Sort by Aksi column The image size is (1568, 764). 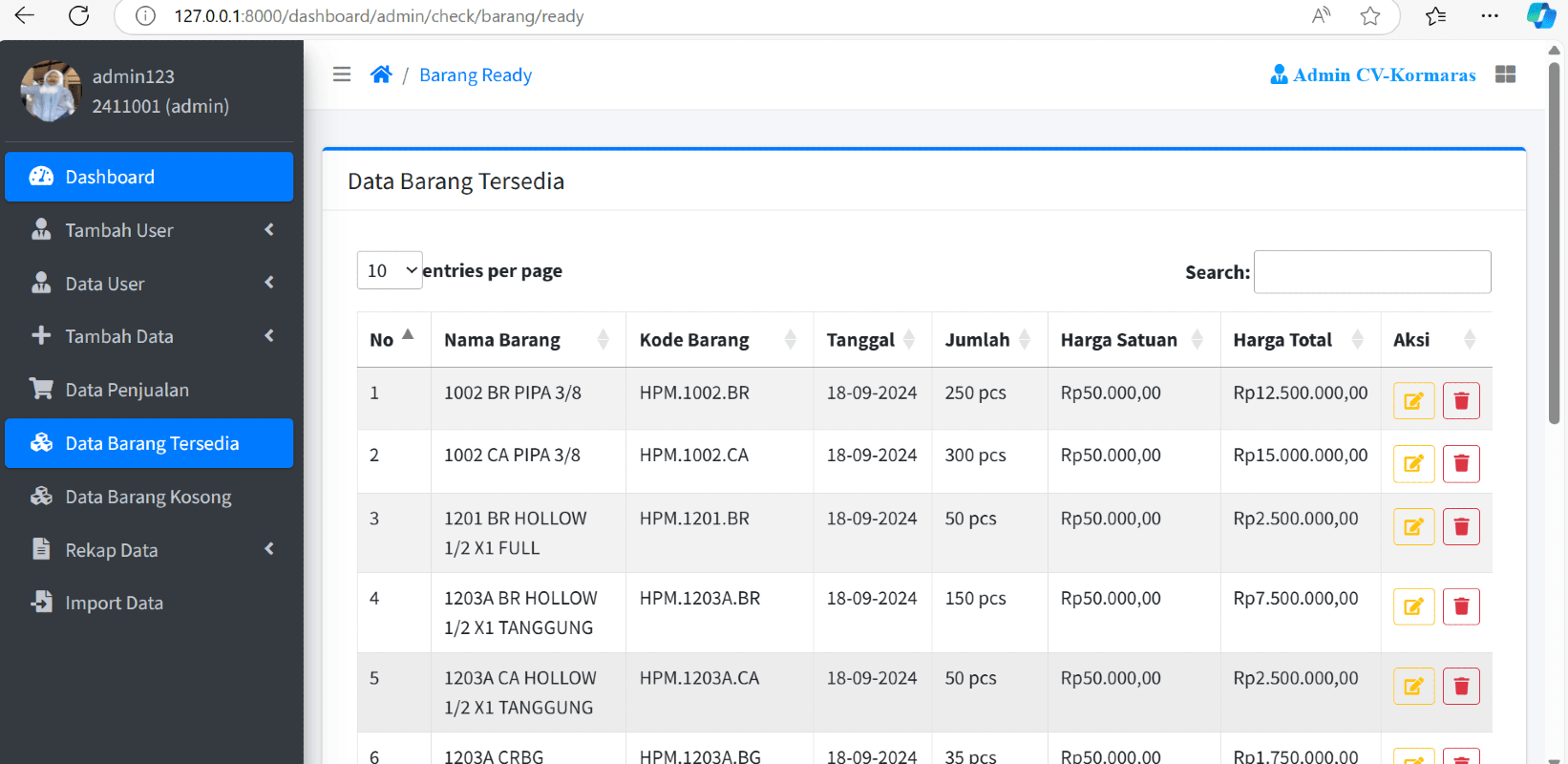coord(1436,339)
